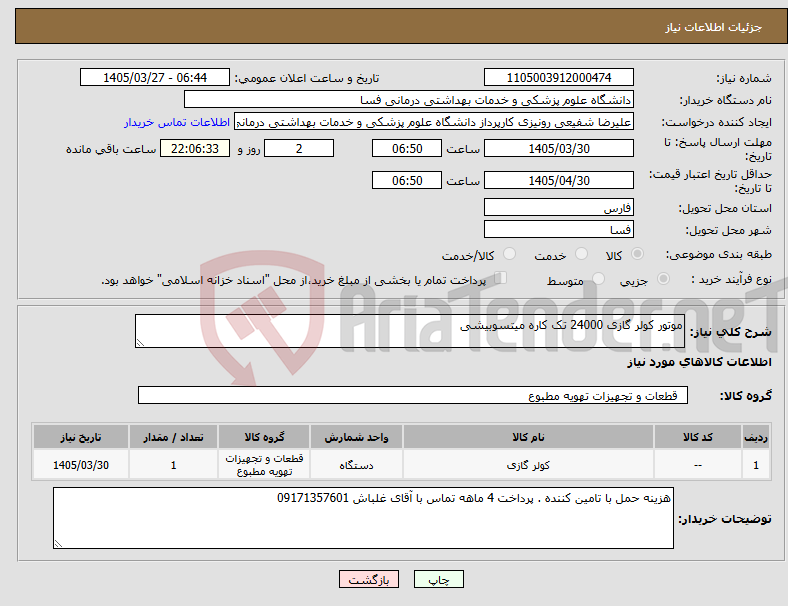Select the خدمت radio button
Screen dimensions: 788x606
(581, 254)
